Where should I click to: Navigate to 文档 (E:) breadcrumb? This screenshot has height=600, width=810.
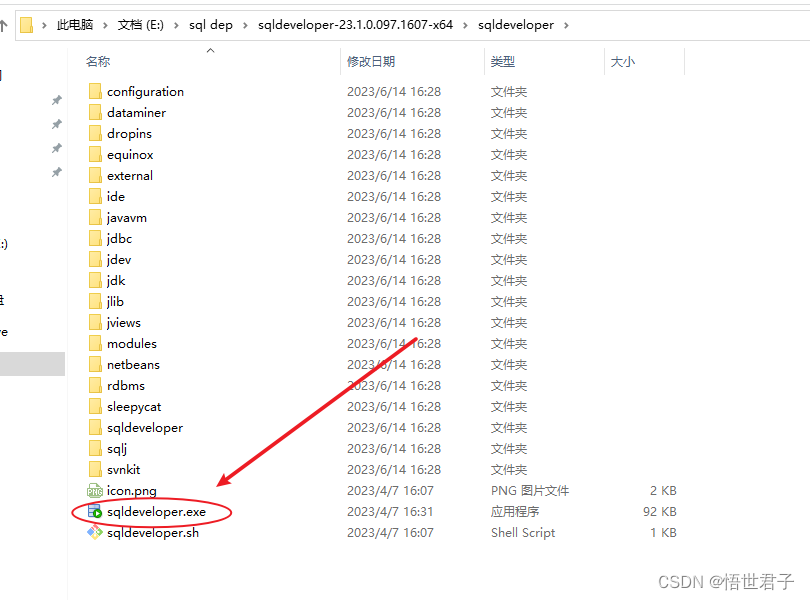[x=141, y=25]
